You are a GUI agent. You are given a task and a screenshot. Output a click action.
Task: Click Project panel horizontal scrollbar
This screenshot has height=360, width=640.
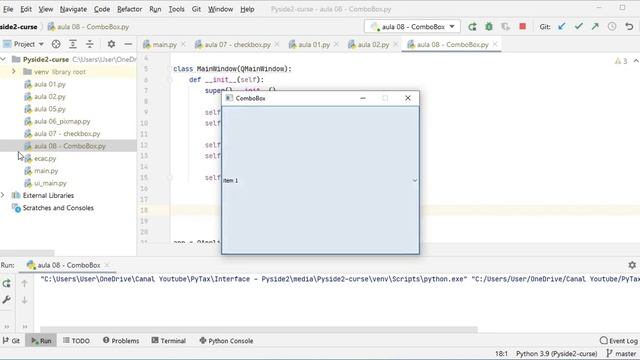click(x=27, y=253)
